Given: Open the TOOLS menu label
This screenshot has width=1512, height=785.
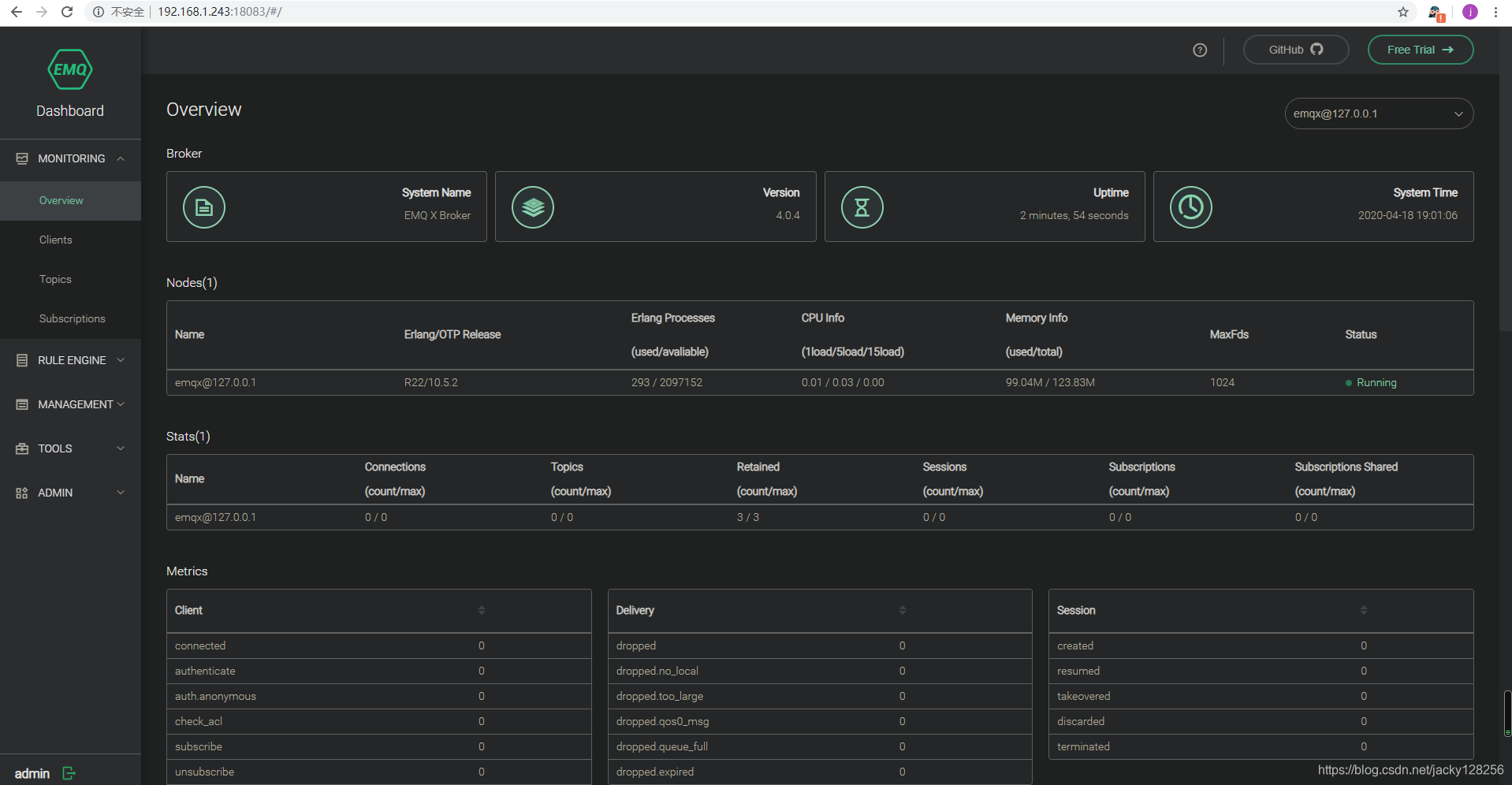Looking at the screenshot, I should tap(55, 448).
